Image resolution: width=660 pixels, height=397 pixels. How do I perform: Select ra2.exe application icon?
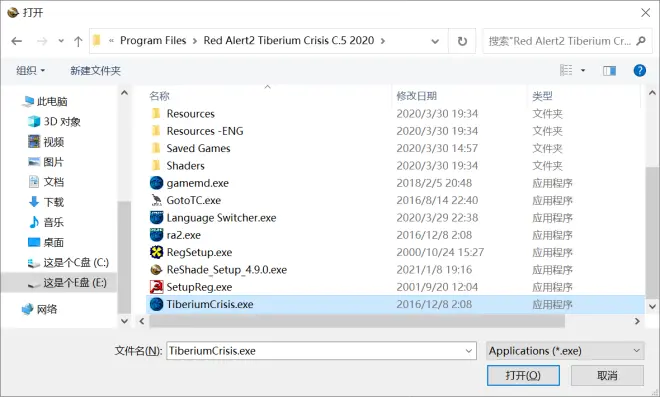(x=157, y=235)
